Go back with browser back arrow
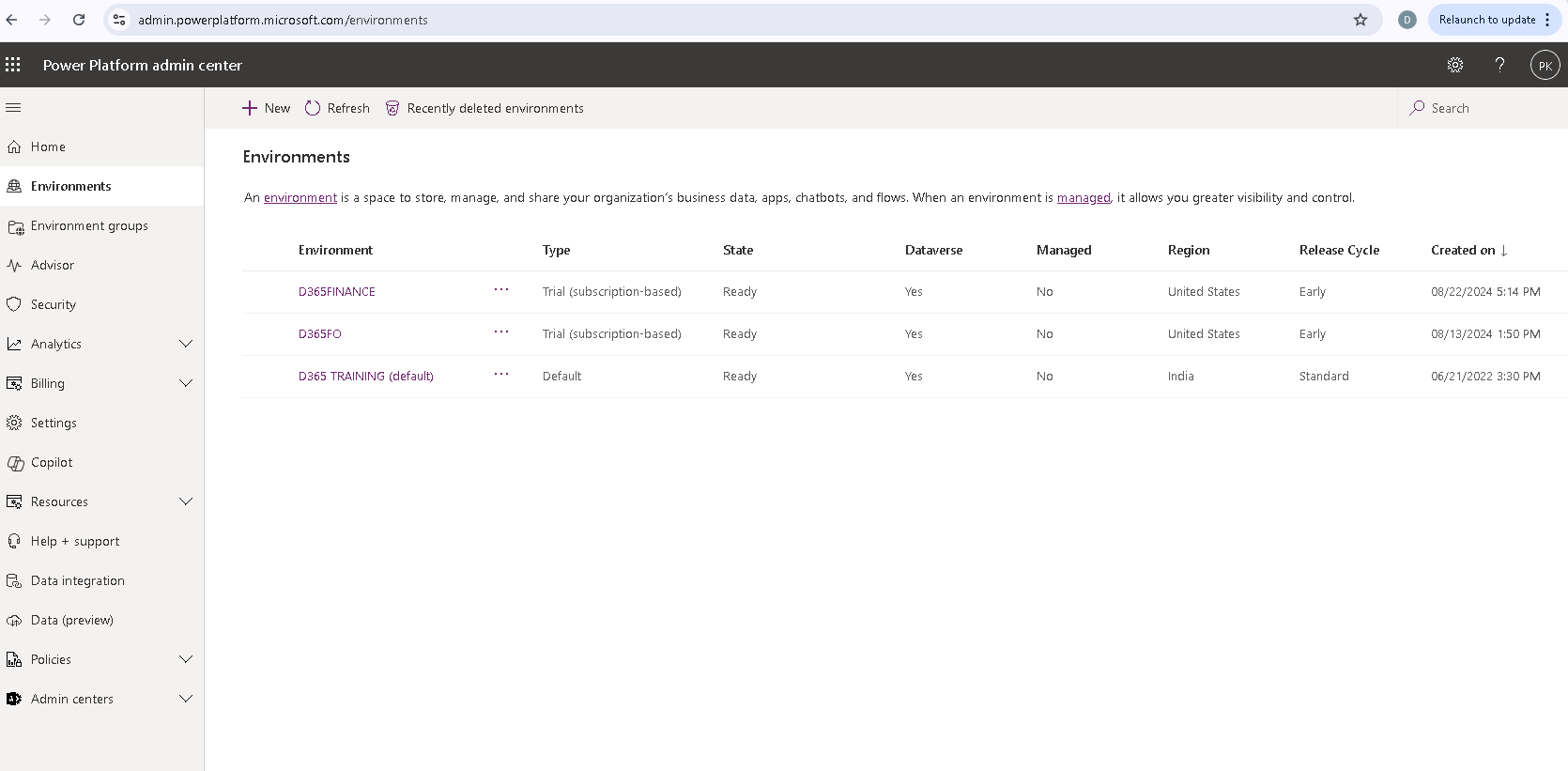 point(11,20)
